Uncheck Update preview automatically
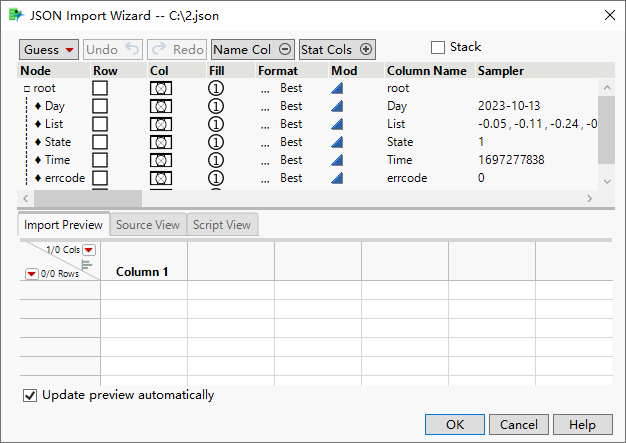626x443 pixels. pyautogui.click(x=30, y=395)
